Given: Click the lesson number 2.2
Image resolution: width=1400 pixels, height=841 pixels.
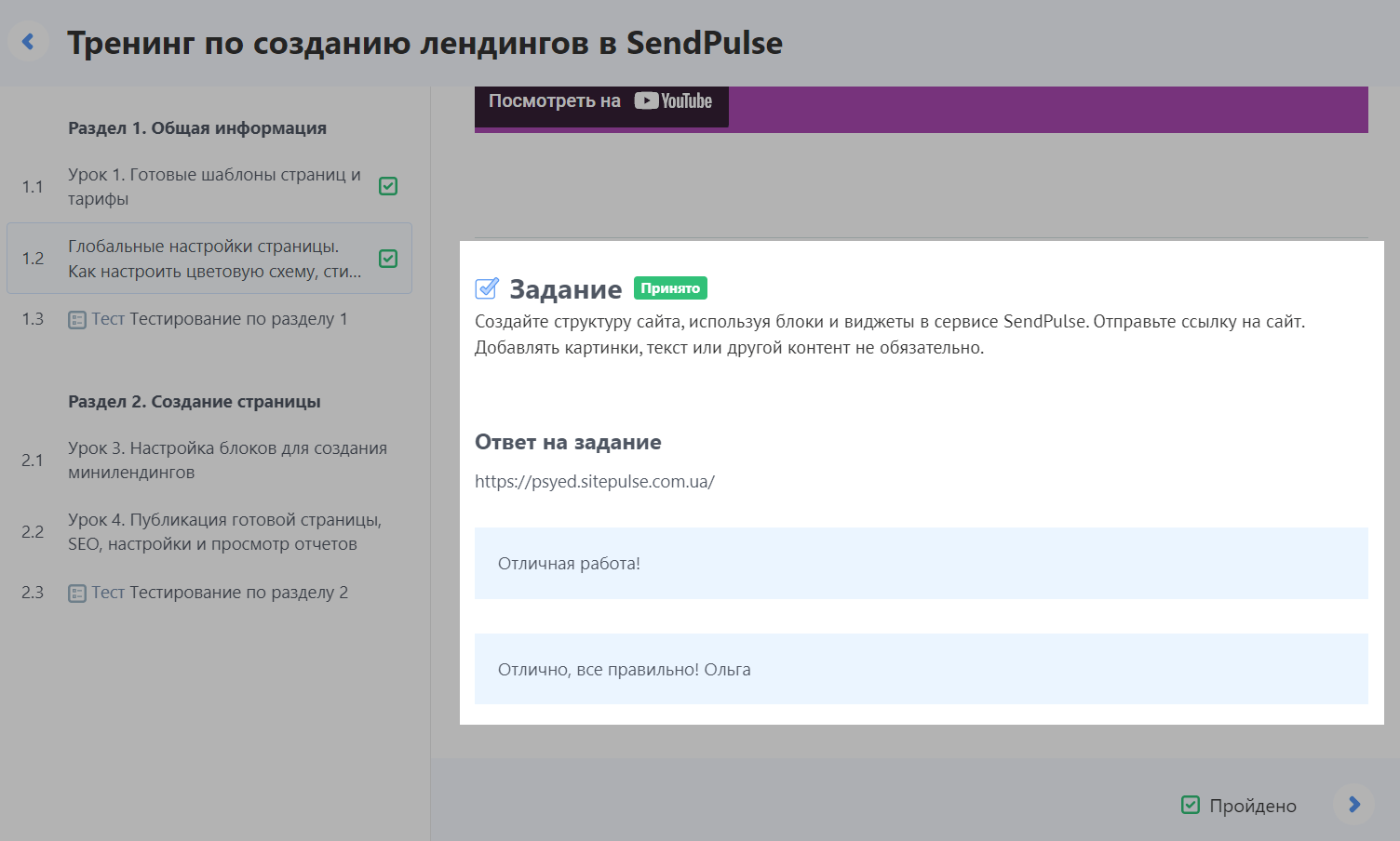Looking at the screenshot, I should pos(33,532).
